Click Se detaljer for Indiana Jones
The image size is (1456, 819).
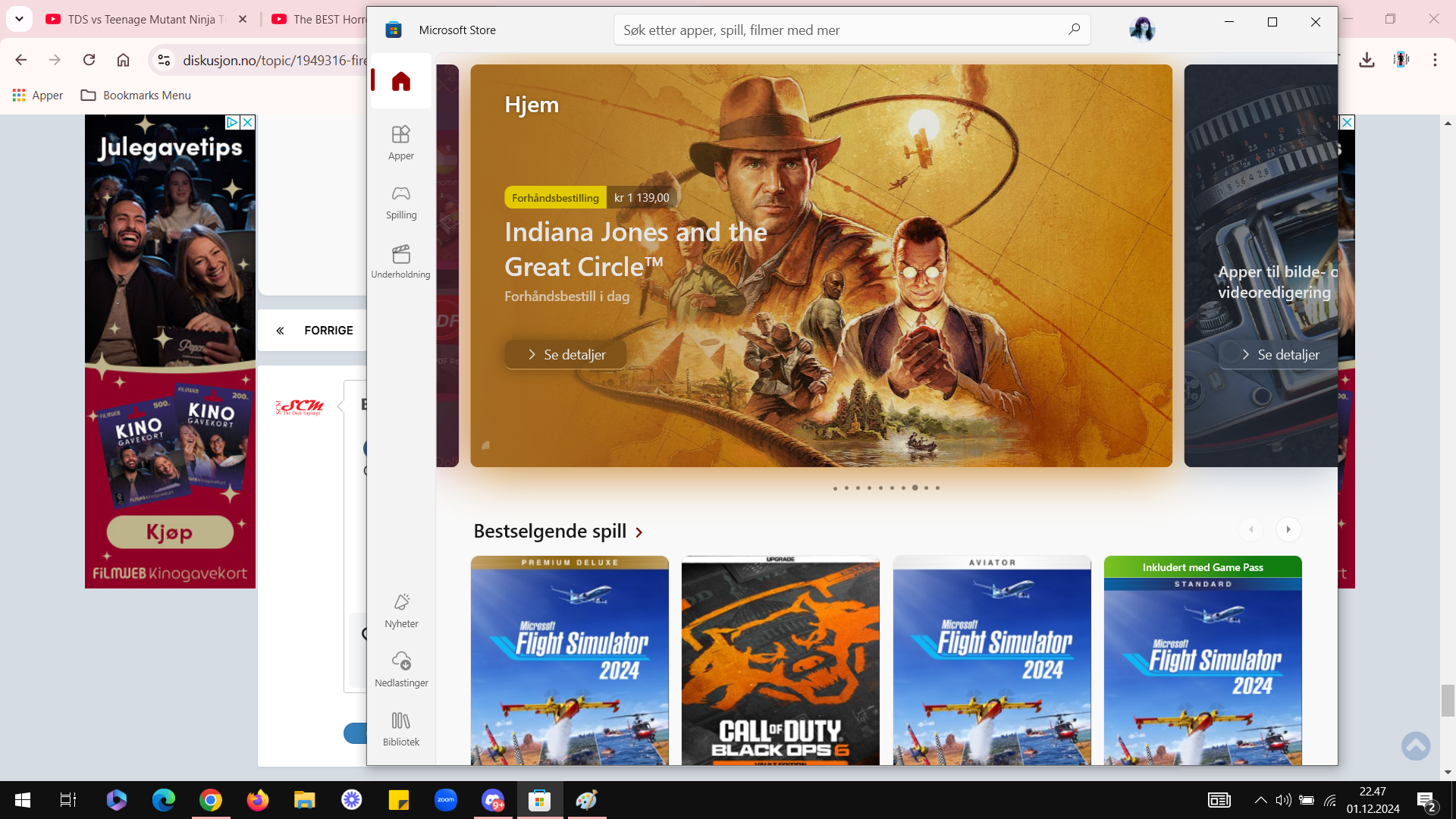pos(566,354)
